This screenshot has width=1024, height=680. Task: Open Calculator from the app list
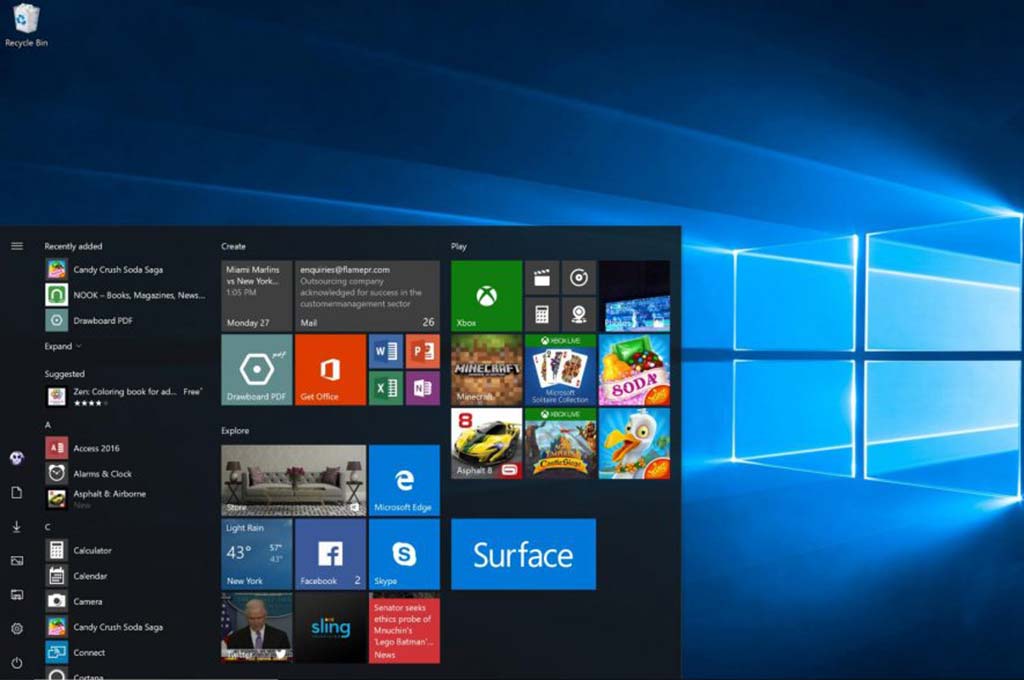click(125, 550)
